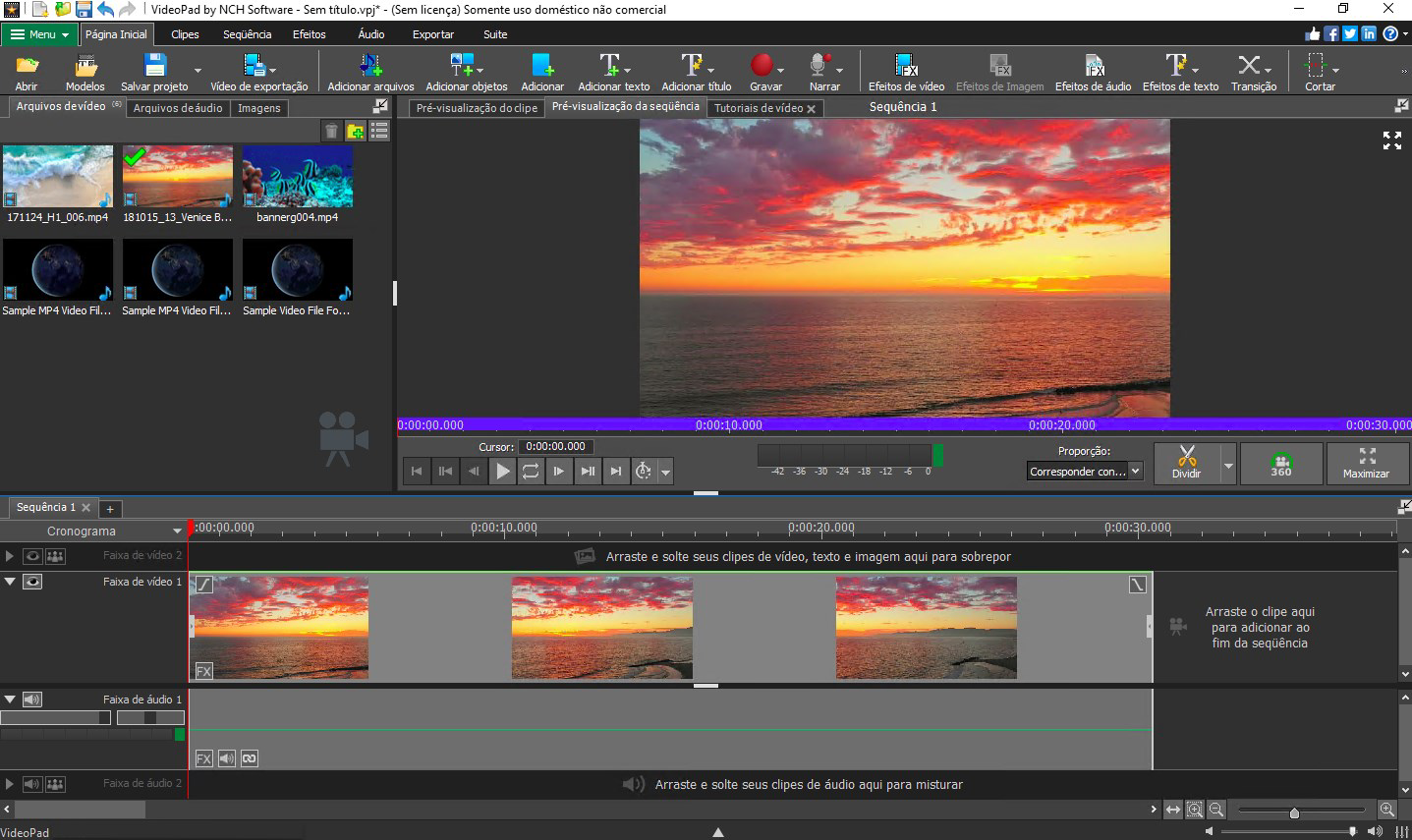The image size is (1412, 840).
Task: Click the Cortar scissors icon
Action: pyautogui.click(x=1318, y=64)
